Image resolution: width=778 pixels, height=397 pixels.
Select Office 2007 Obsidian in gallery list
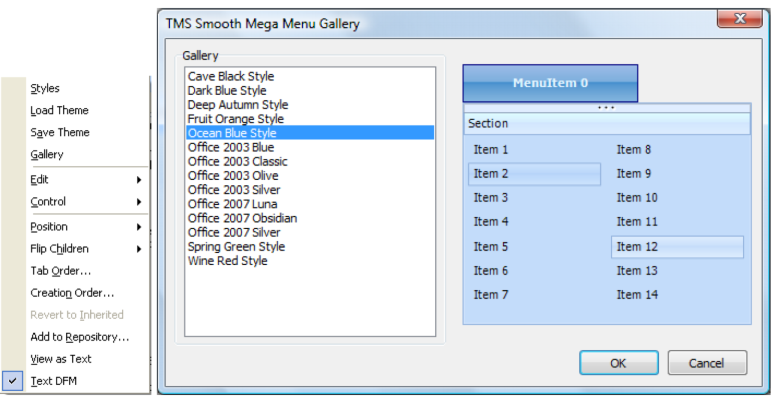(310, 218)
